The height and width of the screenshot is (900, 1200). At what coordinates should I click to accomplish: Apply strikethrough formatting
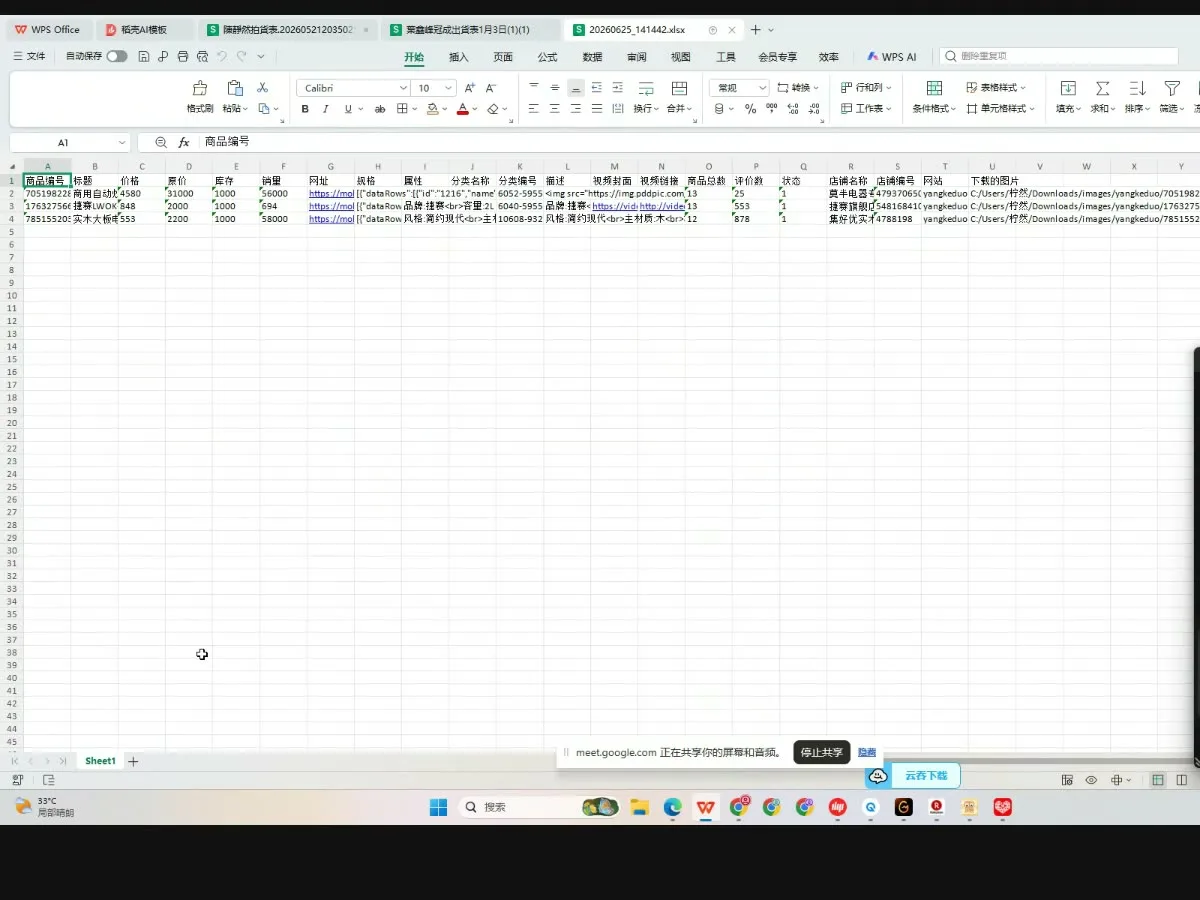point(380,109)
